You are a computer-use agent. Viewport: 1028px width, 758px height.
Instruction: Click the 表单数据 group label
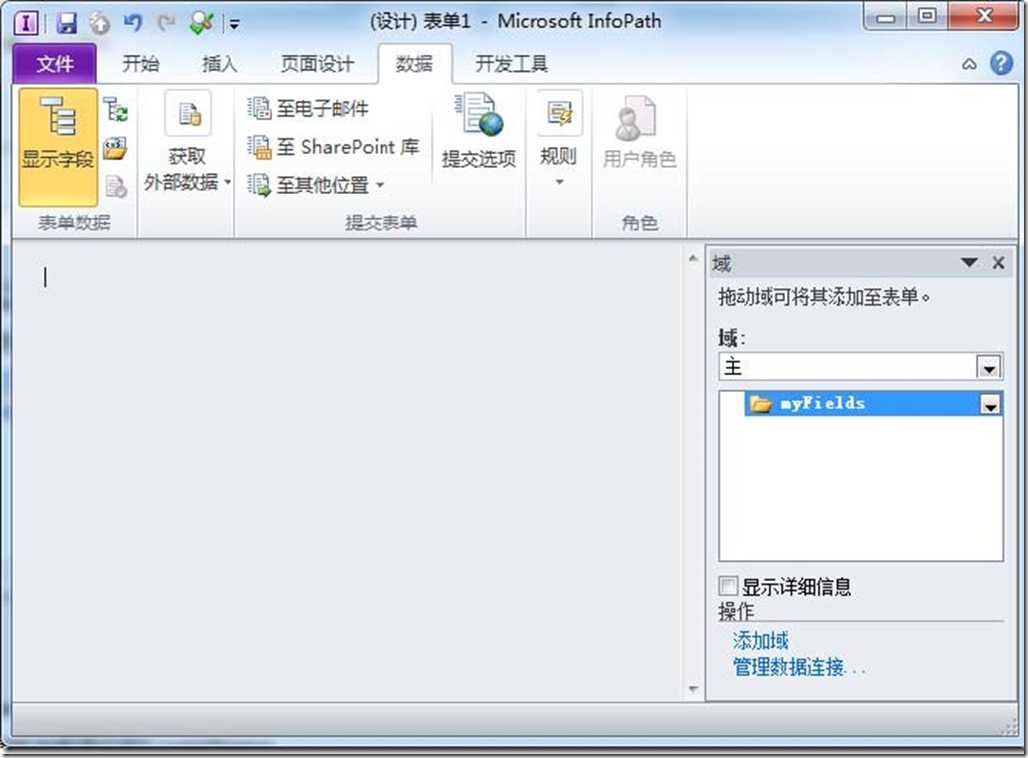point(74,223)
